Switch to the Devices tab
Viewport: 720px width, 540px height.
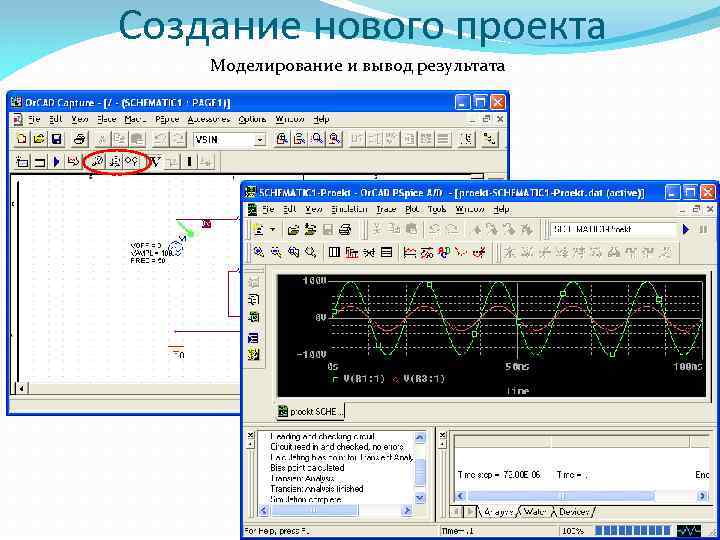coord(572,511)
